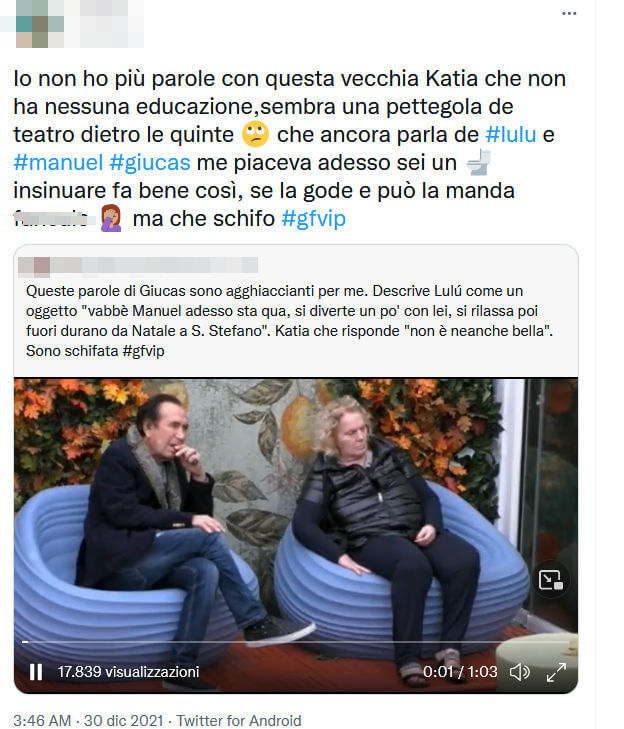Screen dimensions: 624x729
Task: Open the #manuel hashtag
Action: pos(58,163)
